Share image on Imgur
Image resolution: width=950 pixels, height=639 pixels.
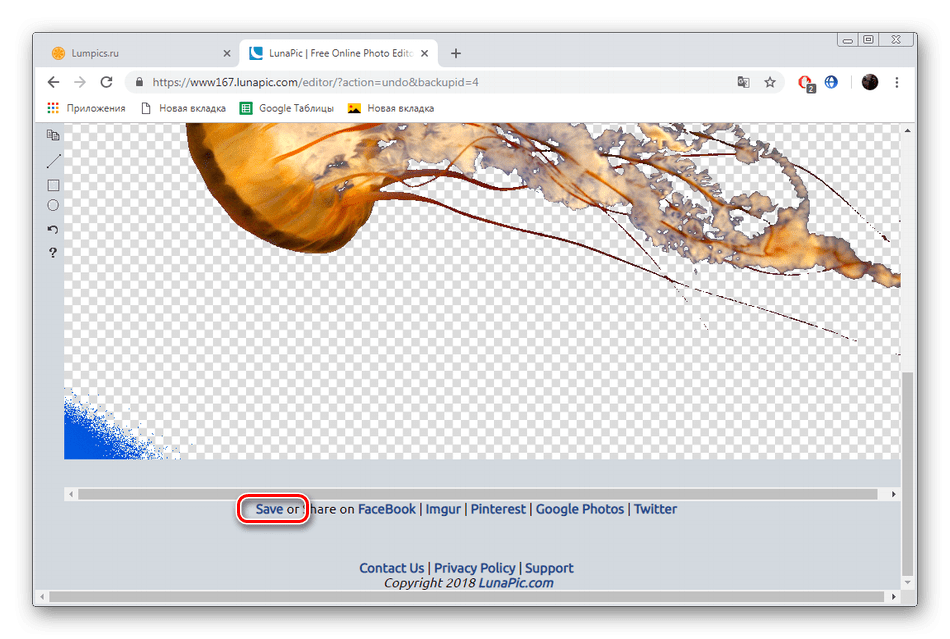[443, 509]
